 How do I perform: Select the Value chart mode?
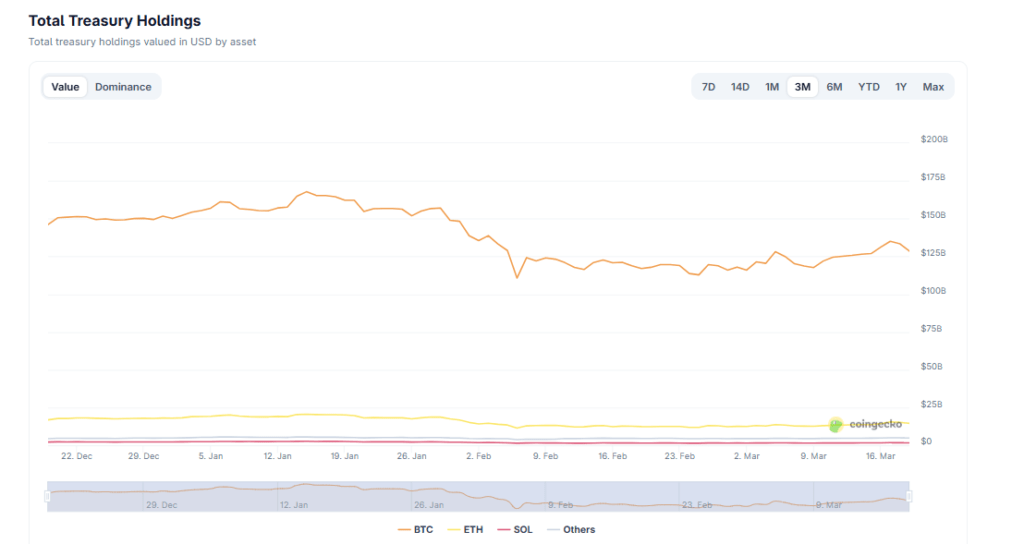65,87
